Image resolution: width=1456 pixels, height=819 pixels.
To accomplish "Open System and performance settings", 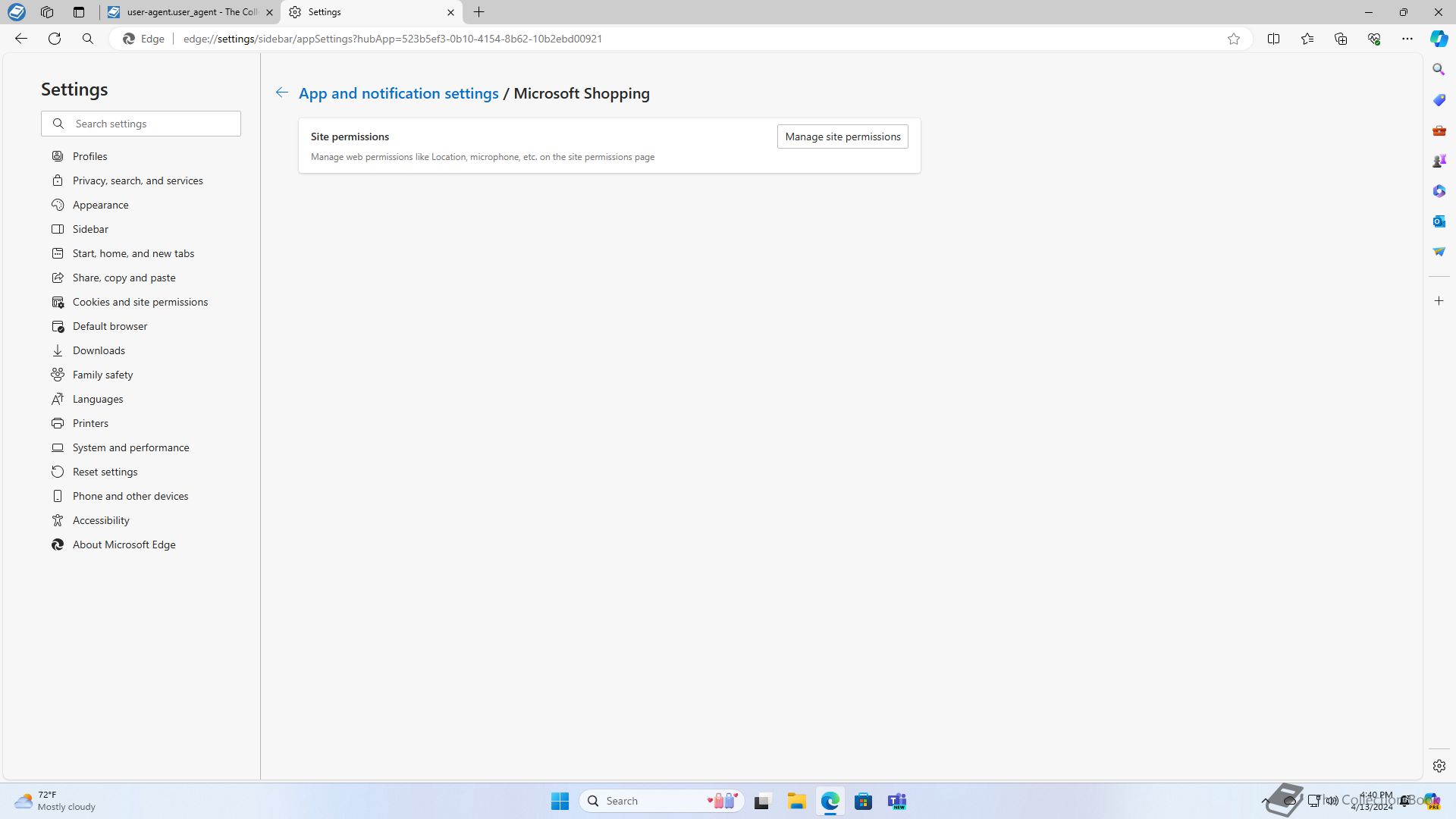I will [130, 447].
